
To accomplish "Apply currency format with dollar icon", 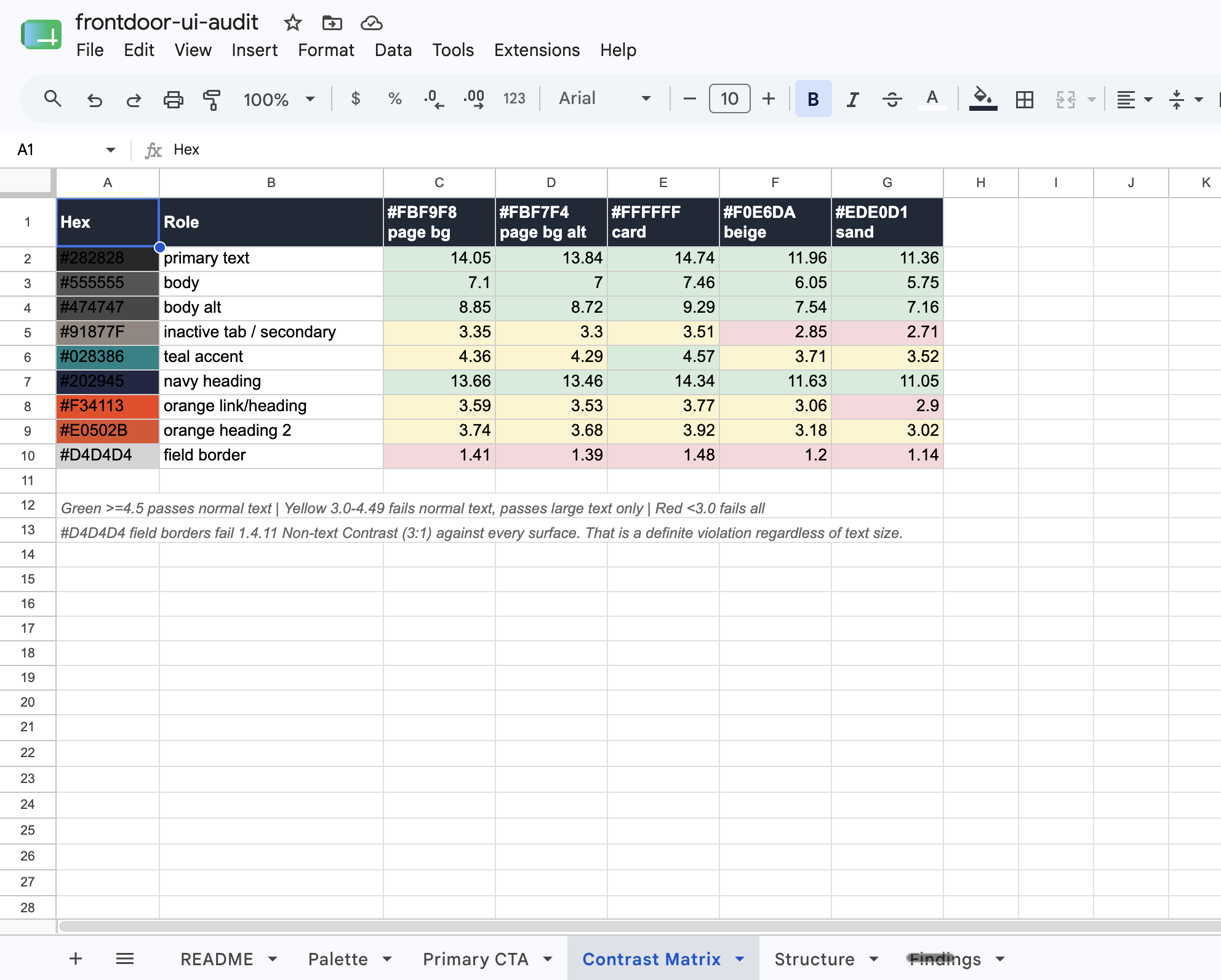I will [x=355, y=98].
